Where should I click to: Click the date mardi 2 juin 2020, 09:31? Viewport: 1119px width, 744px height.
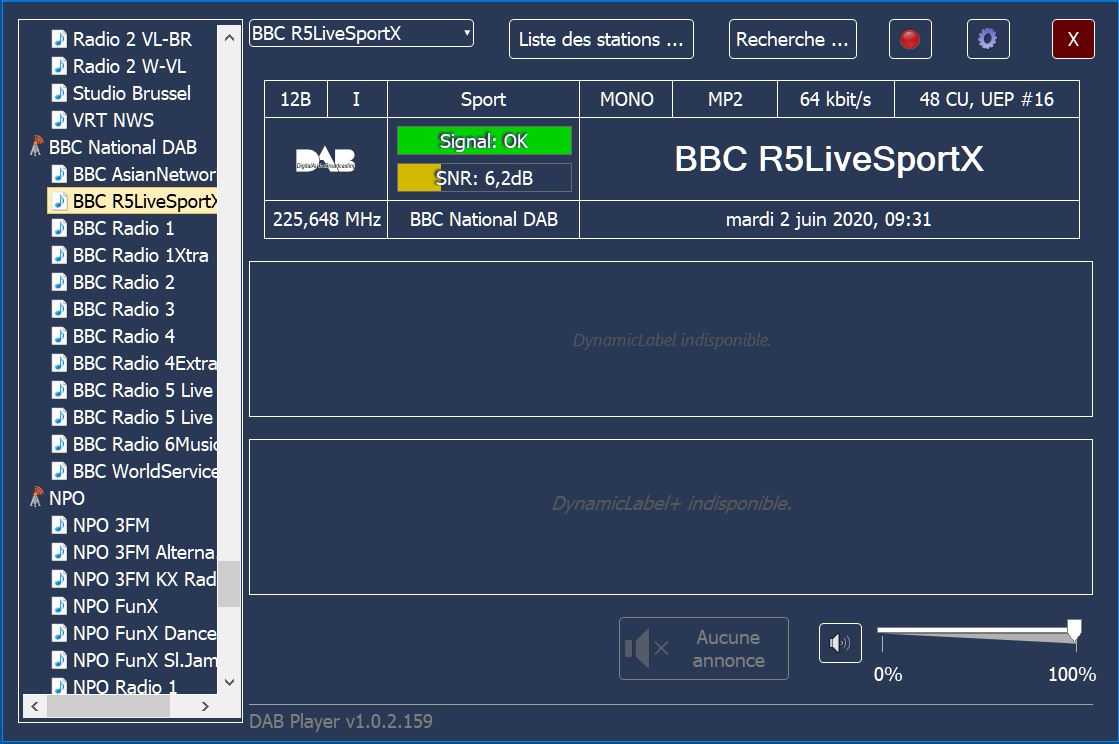pyautogui.click(x=829, y=220)
